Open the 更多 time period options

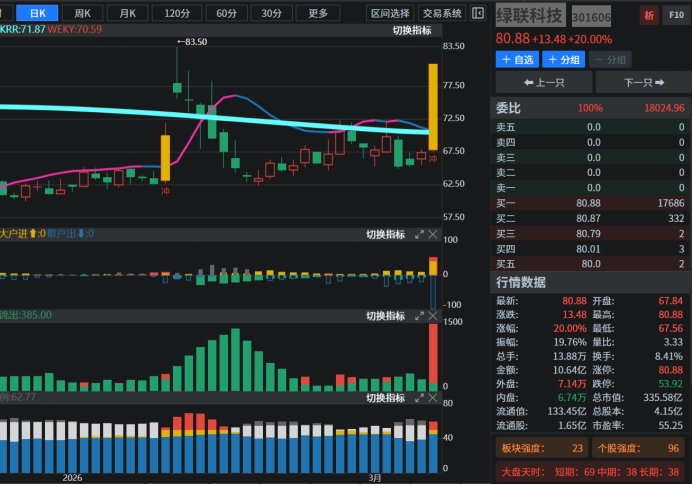[x=318, y=13]
